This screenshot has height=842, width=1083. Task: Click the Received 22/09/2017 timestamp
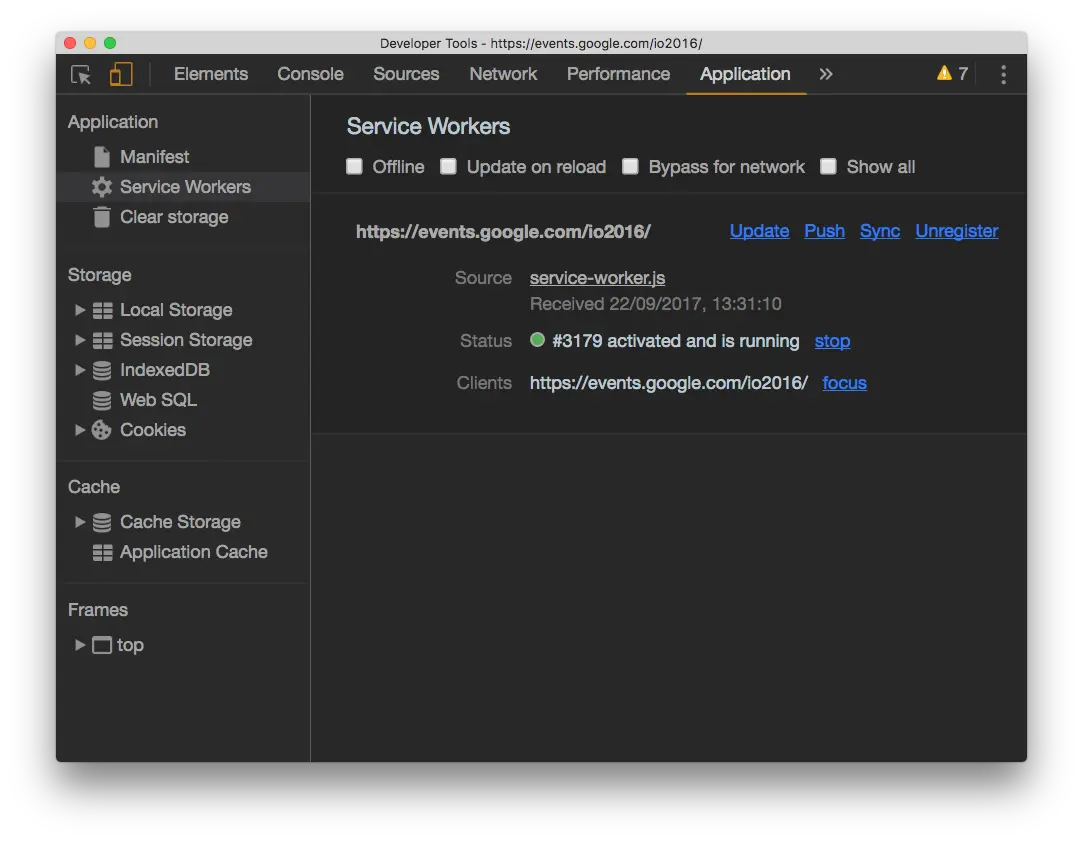pyautogui.click(x=655, y=304)
